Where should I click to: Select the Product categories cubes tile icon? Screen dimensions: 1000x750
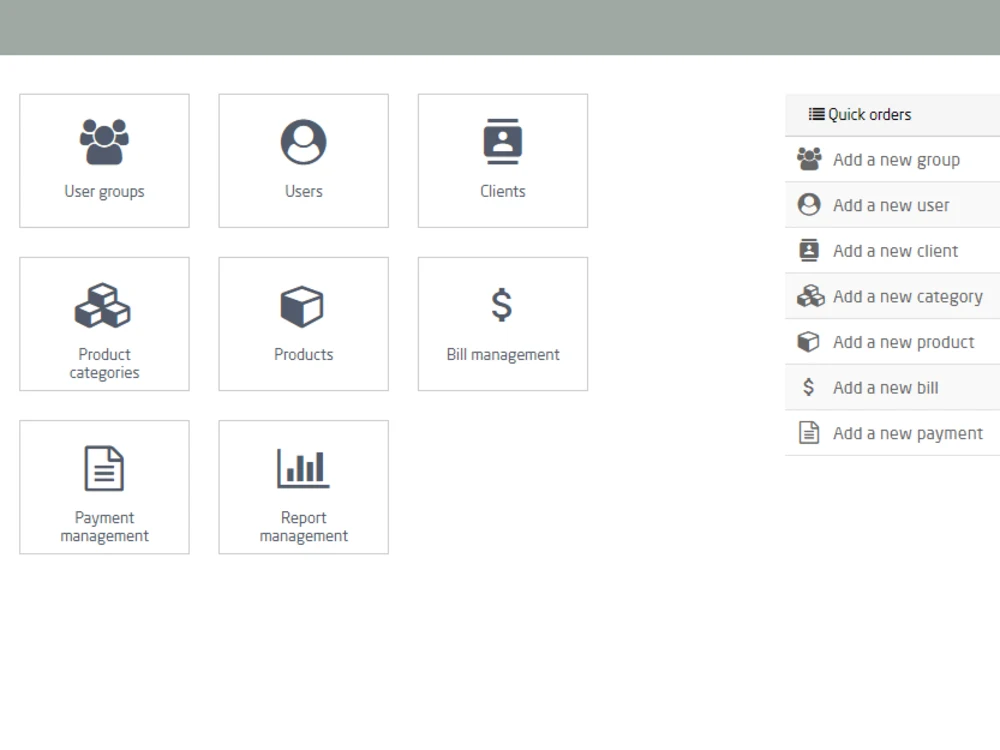103,305
